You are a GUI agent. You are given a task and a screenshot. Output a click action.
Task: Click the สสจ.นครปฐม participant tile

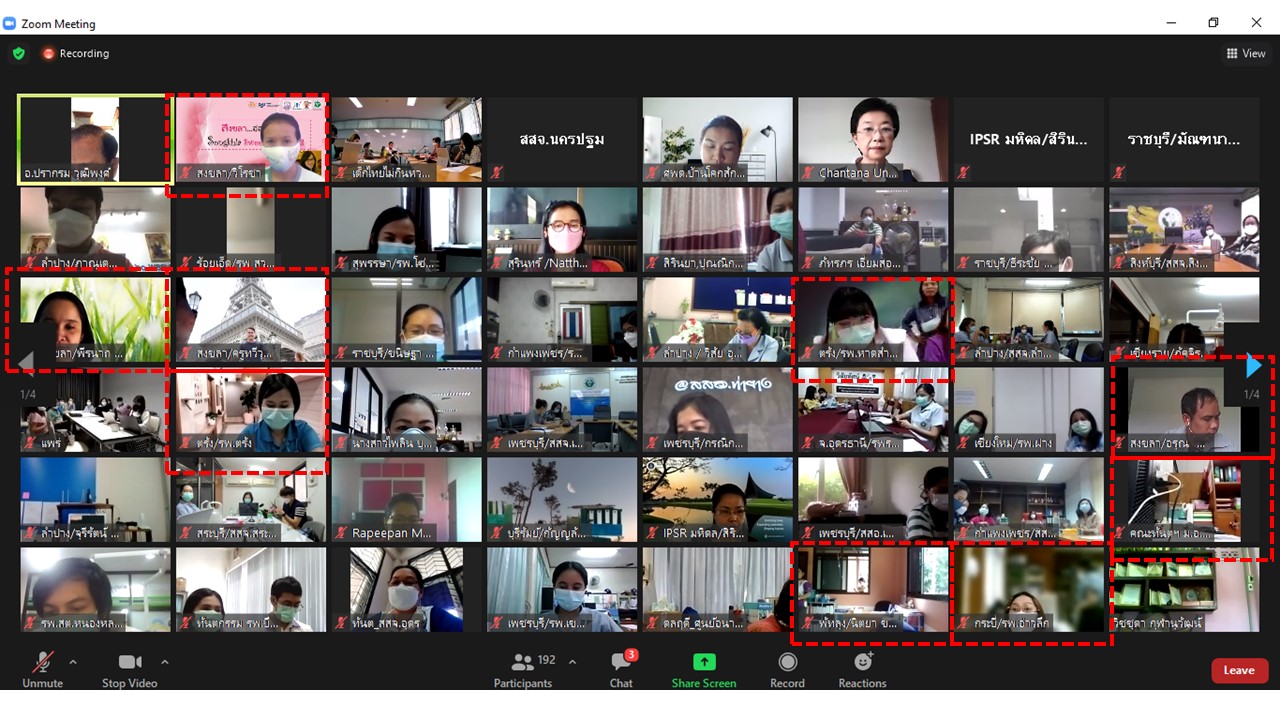tap(562, 139)
